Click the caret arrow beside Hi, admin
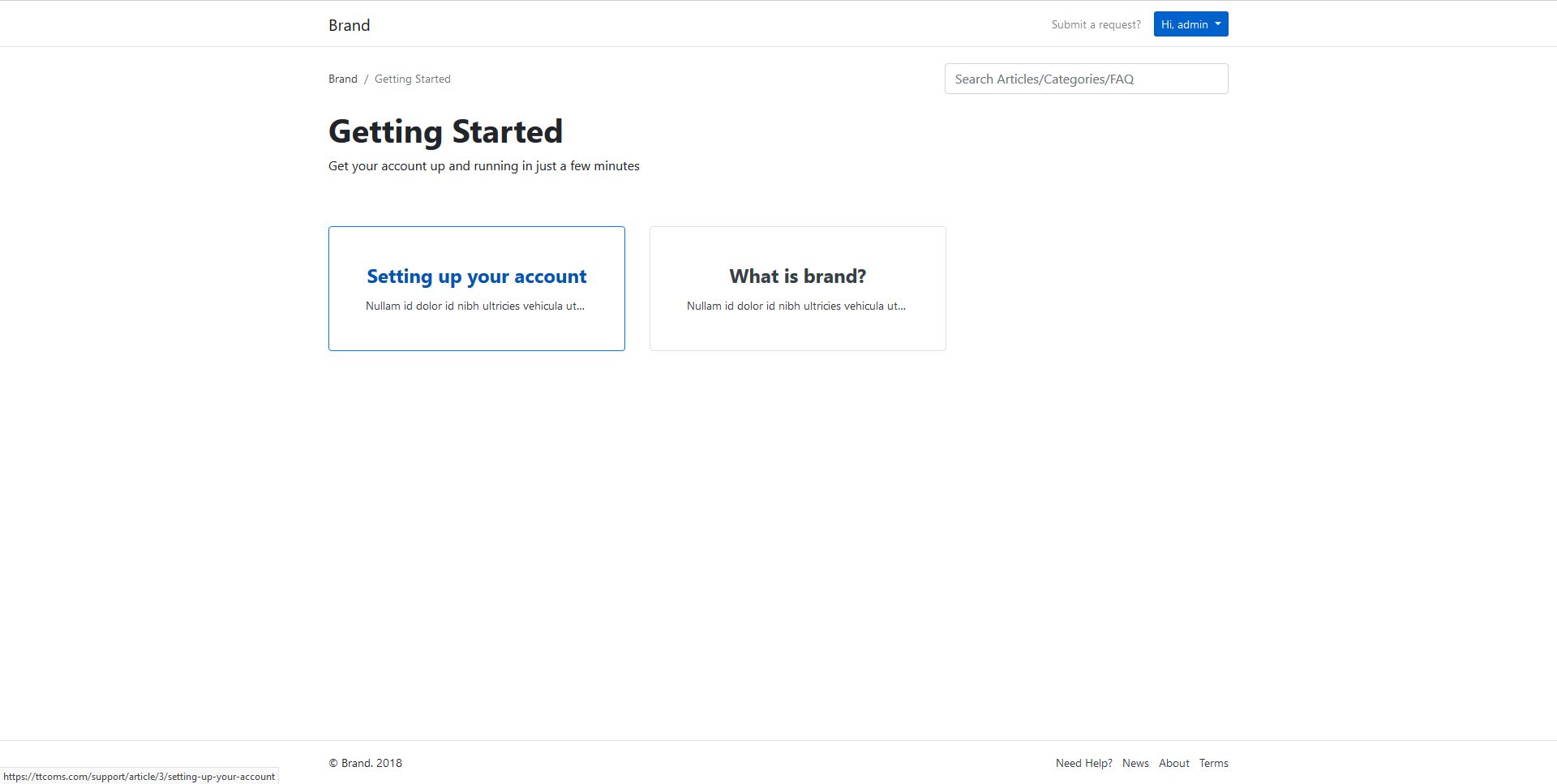 pyautogui.click(x=1218, y=24)
